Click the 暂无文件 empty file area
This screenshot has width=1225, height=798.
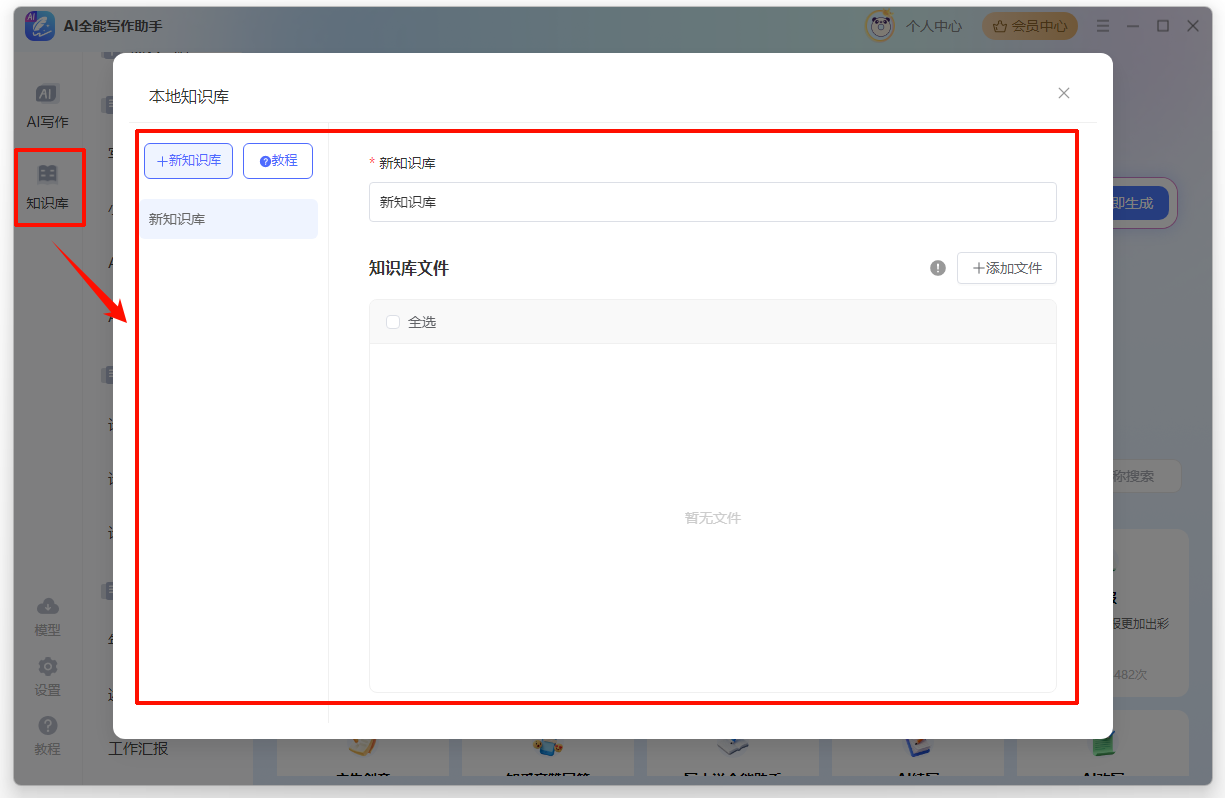coord(712,517)
